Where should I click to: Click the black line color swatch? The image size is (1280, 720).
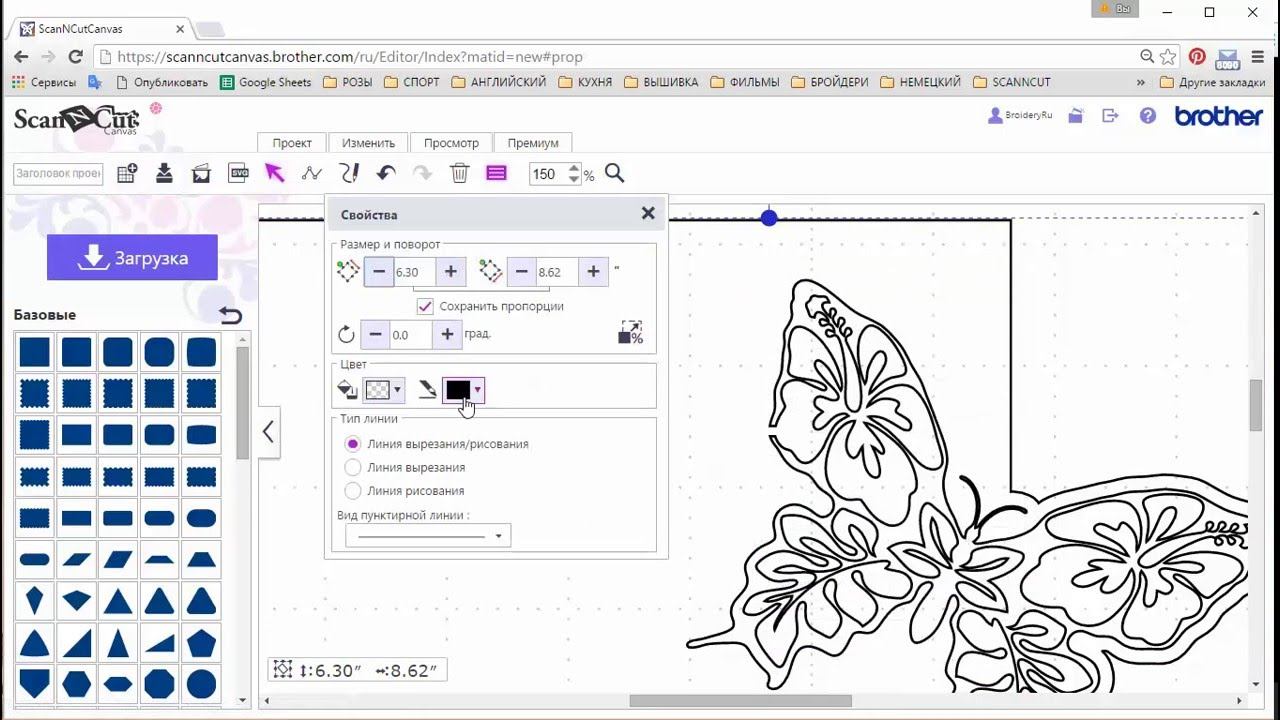click(457, 390)
